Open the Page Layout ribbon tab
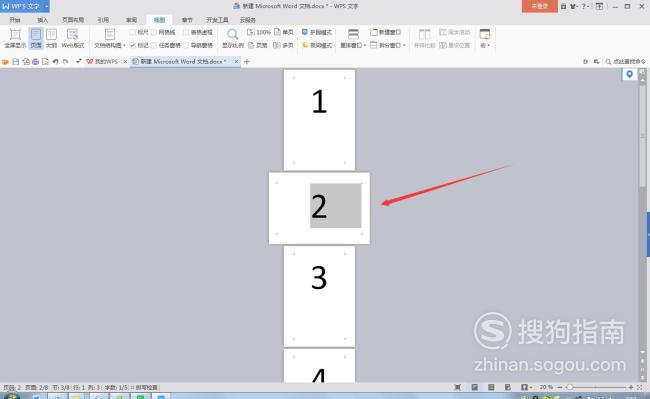The width and height of the screenshot is (650, 399). point(73,20)
